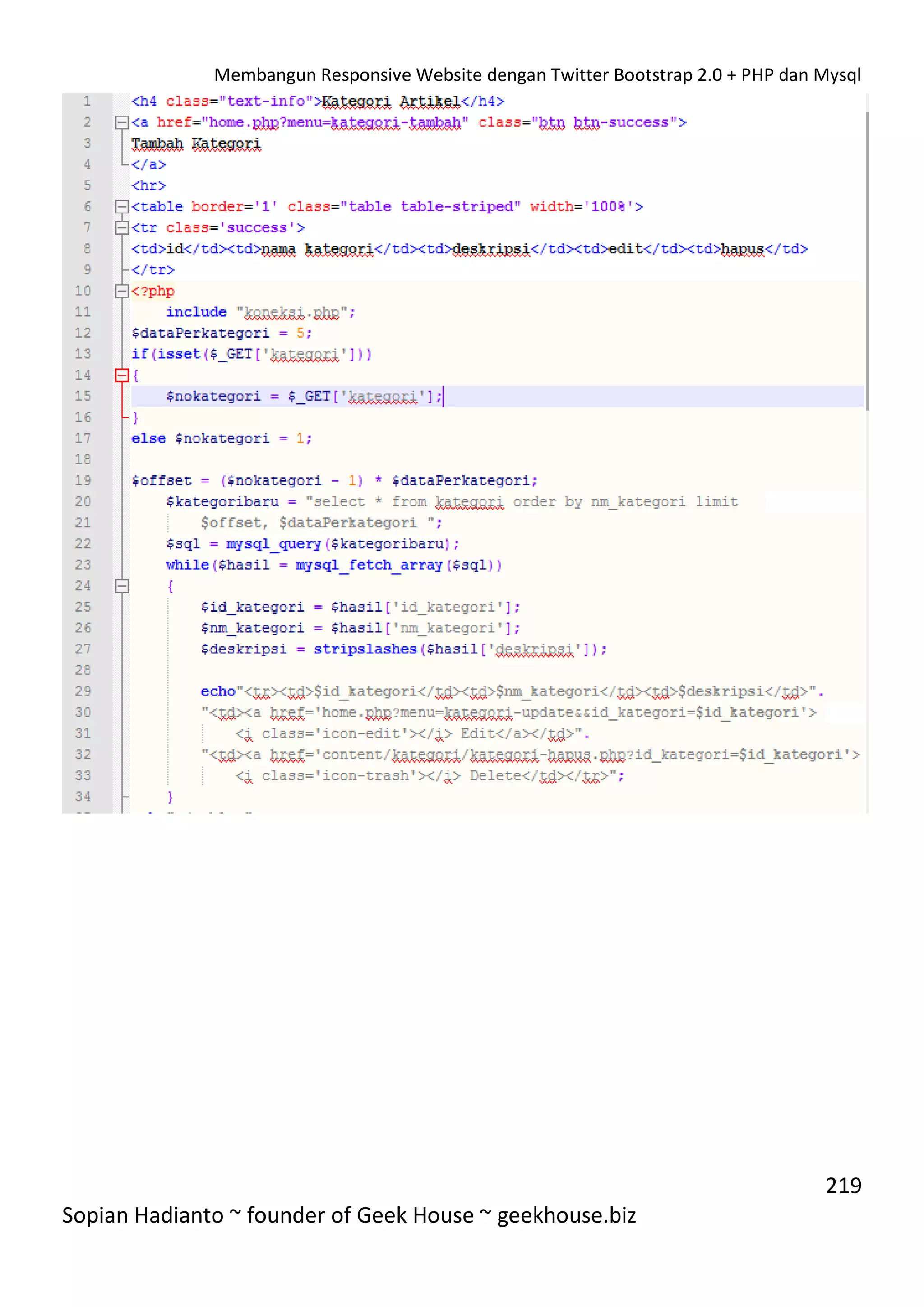Image resolution: width=924 pixels, height=1307 pixels.
Task: Click the Sopian Hadianto footer text
Action: click(349, 1215)
